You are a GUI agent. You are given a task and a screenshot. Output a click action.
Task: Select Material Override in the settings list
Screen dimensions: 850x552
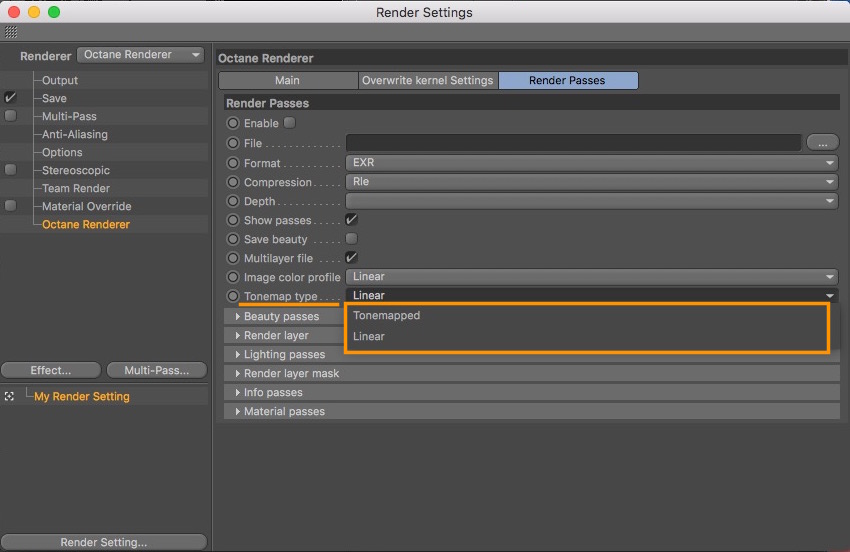point(87,206)
